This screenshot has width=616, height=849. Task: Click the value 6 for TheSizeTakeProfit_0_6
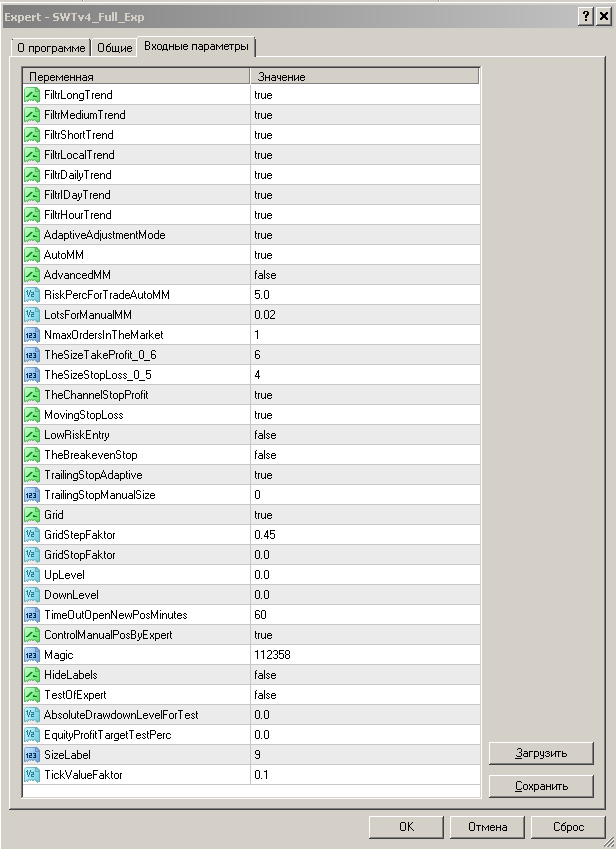257,355
